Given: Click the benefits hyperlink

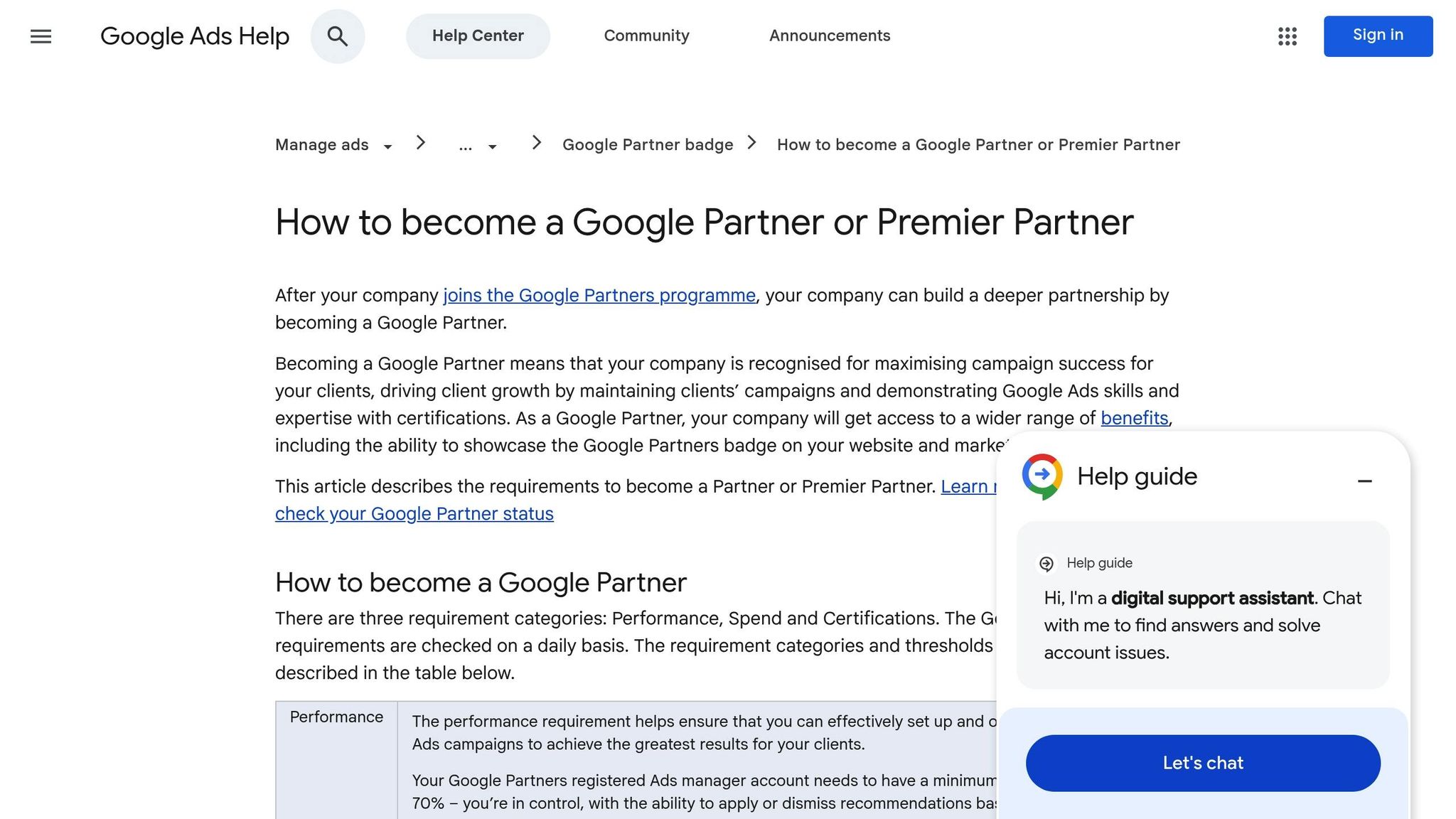Looking at the screenshot, I should [x=1135, y=418].
